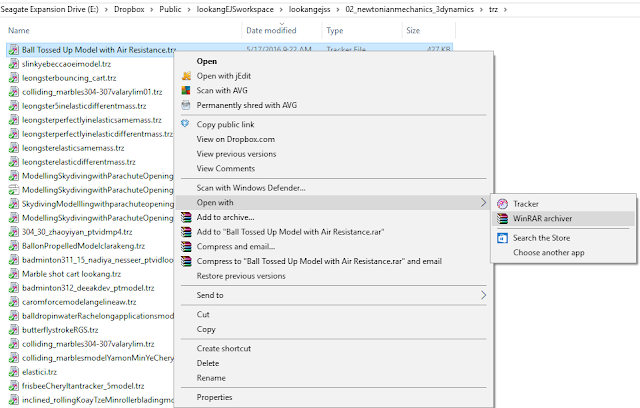The width and height of the screenshot is (640, 408).
Task: Expand the chevron after Seagate Expansion Drive (E:)
Action: click(106, 9)
